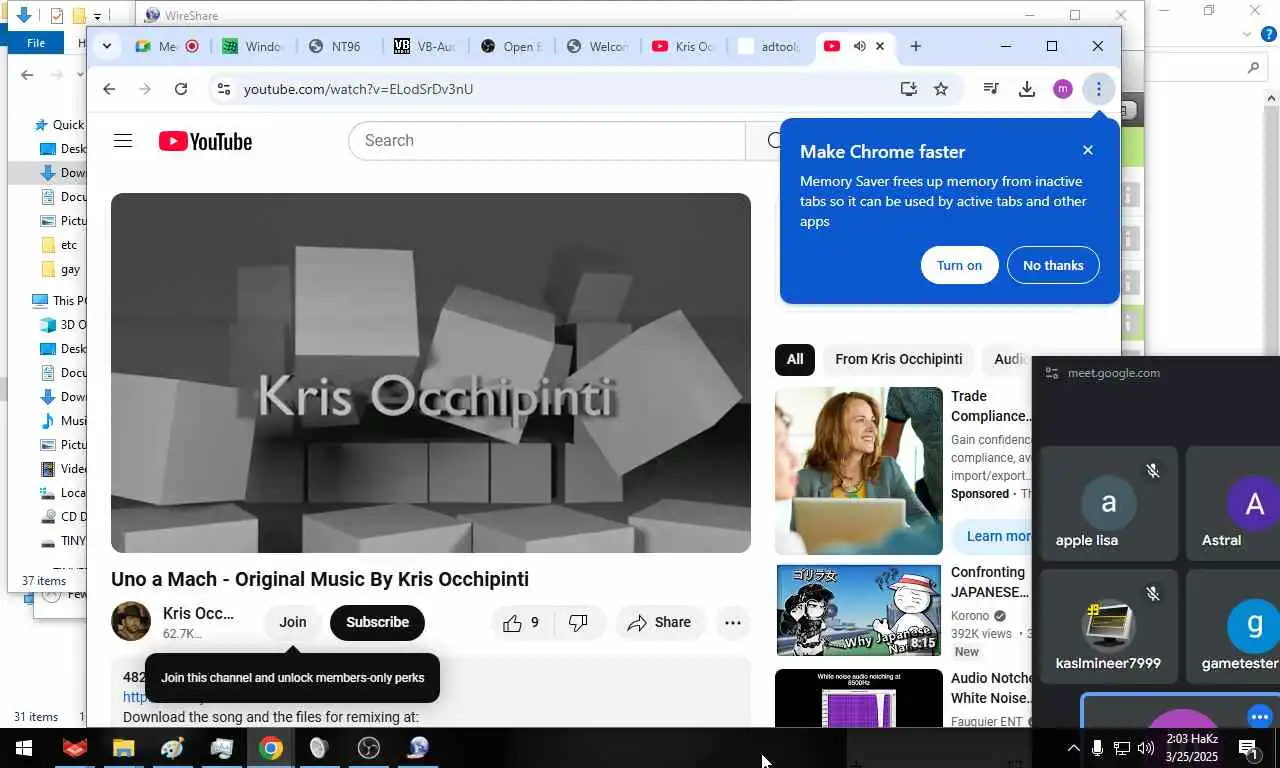Open Chrome's three-dot menu
Image resolution: width=1280 pixels, height=768 pixels.
[x=1098, y=89]
